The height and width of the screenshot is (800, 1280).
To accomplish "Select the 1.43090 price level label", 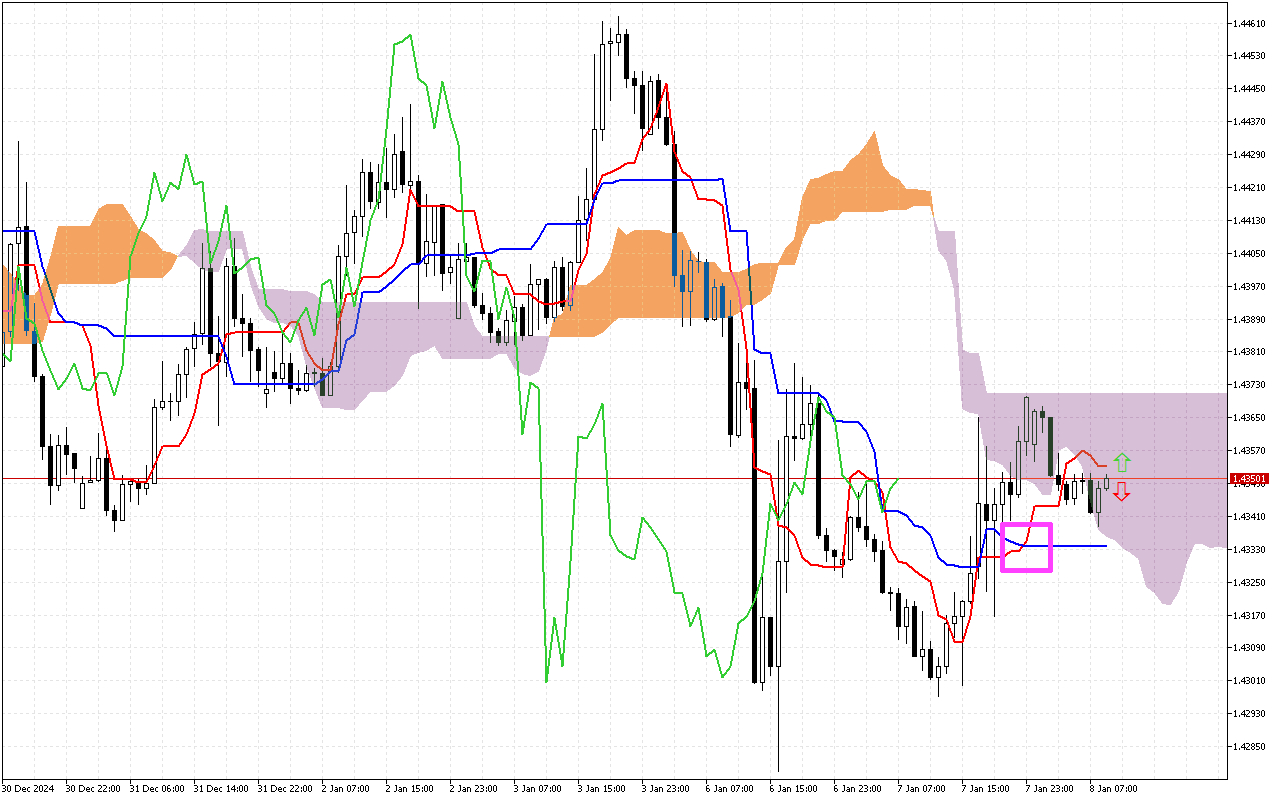I will pos(1250,648).
